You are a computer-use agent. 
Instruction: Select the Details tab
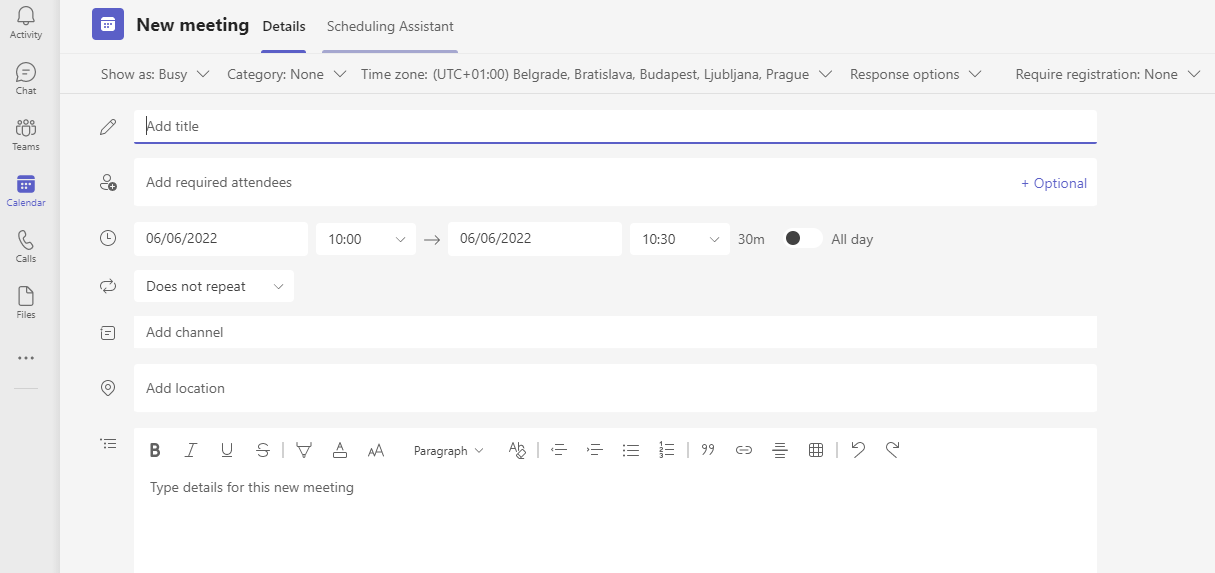pos(284,27)
